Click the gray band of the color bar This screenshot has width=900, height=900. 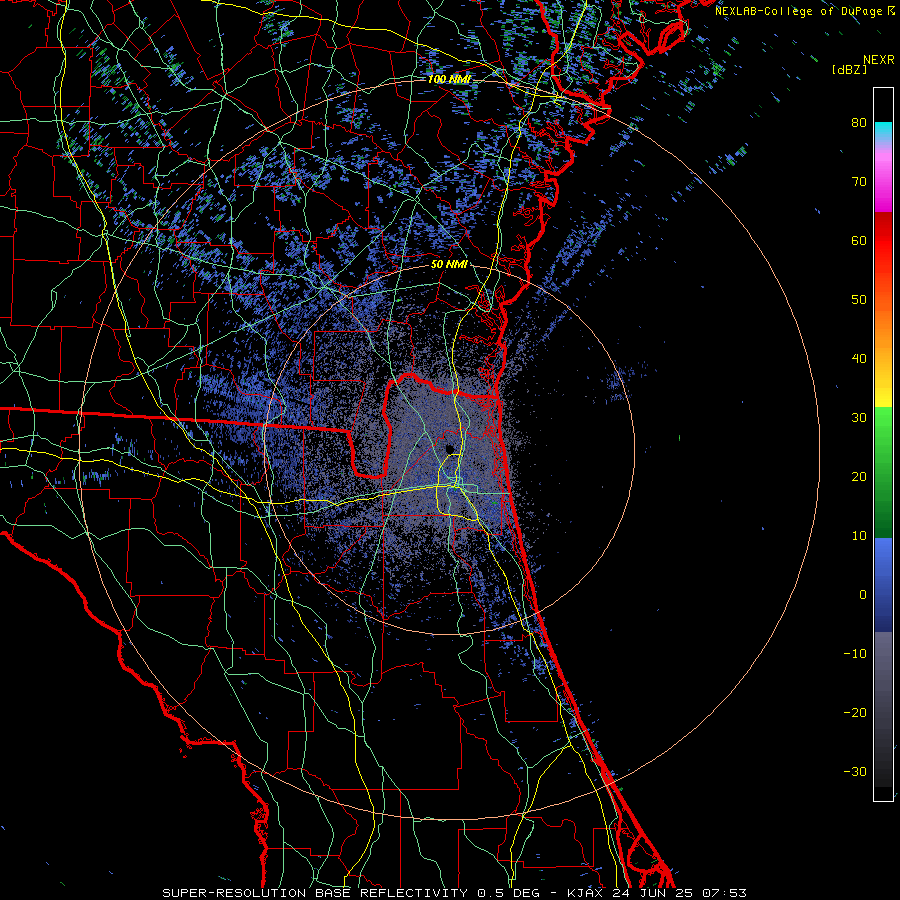click(x=883, y=709)
